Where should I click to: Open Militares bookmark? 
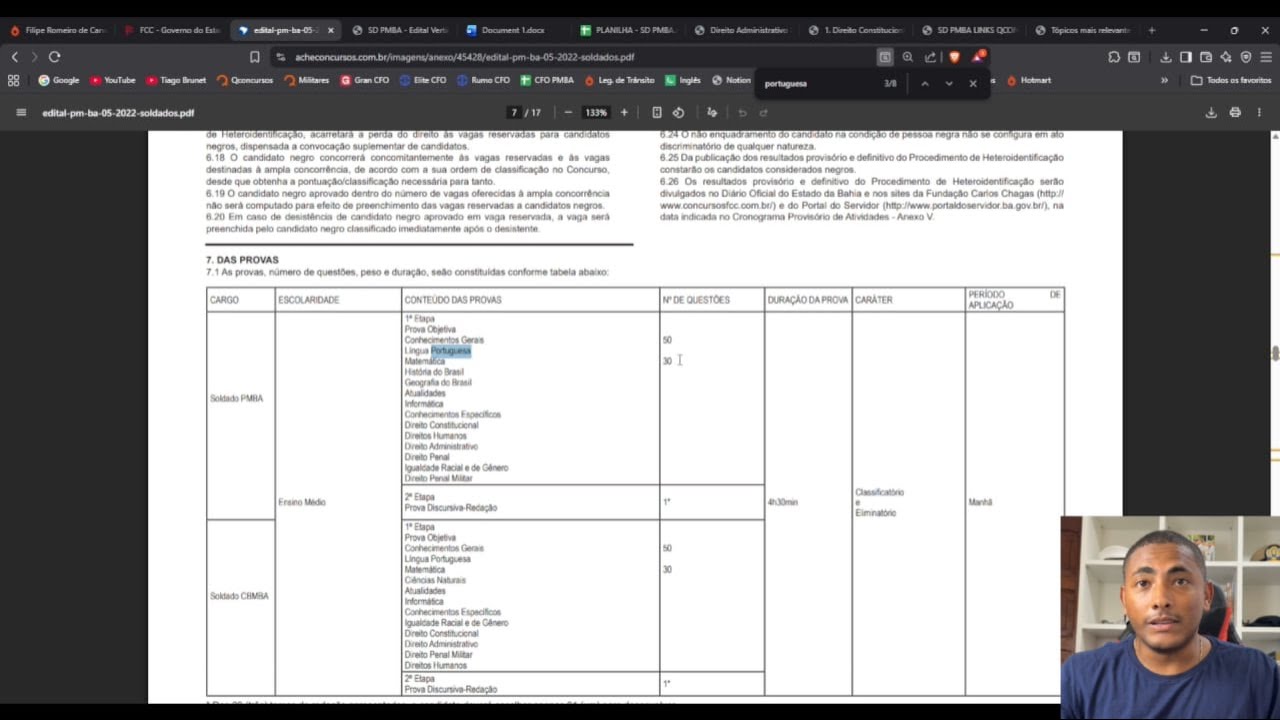tap(306, 80)
